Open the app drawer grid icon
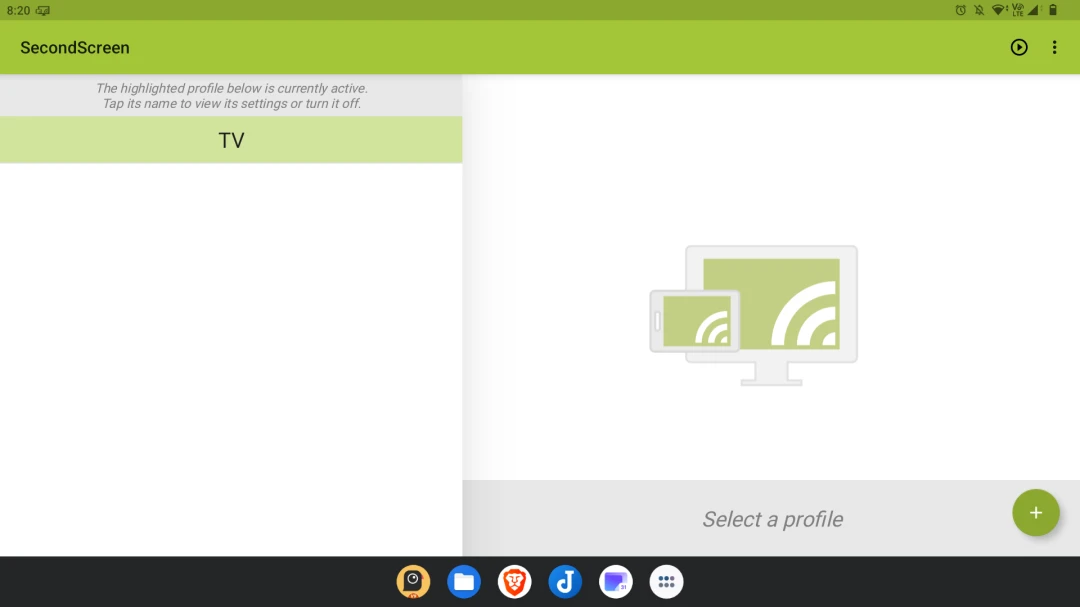The image size is (1080, 607). tap(666, 582)
